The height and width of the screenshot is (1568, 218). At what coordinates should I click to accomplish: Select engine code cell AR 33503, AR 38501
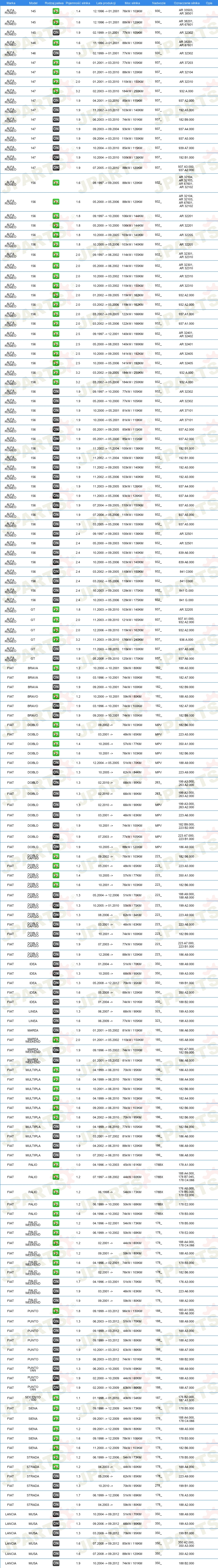(x=186, y=11)
